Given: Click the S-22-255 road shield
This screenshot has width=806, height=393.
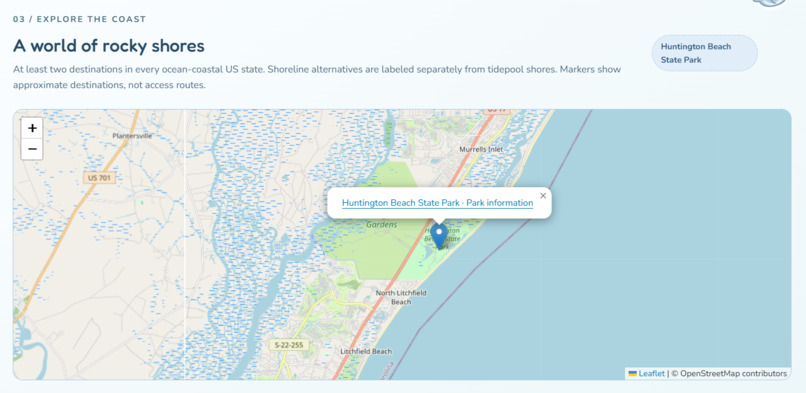Looking at the screenshot, I should coord(289,345).
